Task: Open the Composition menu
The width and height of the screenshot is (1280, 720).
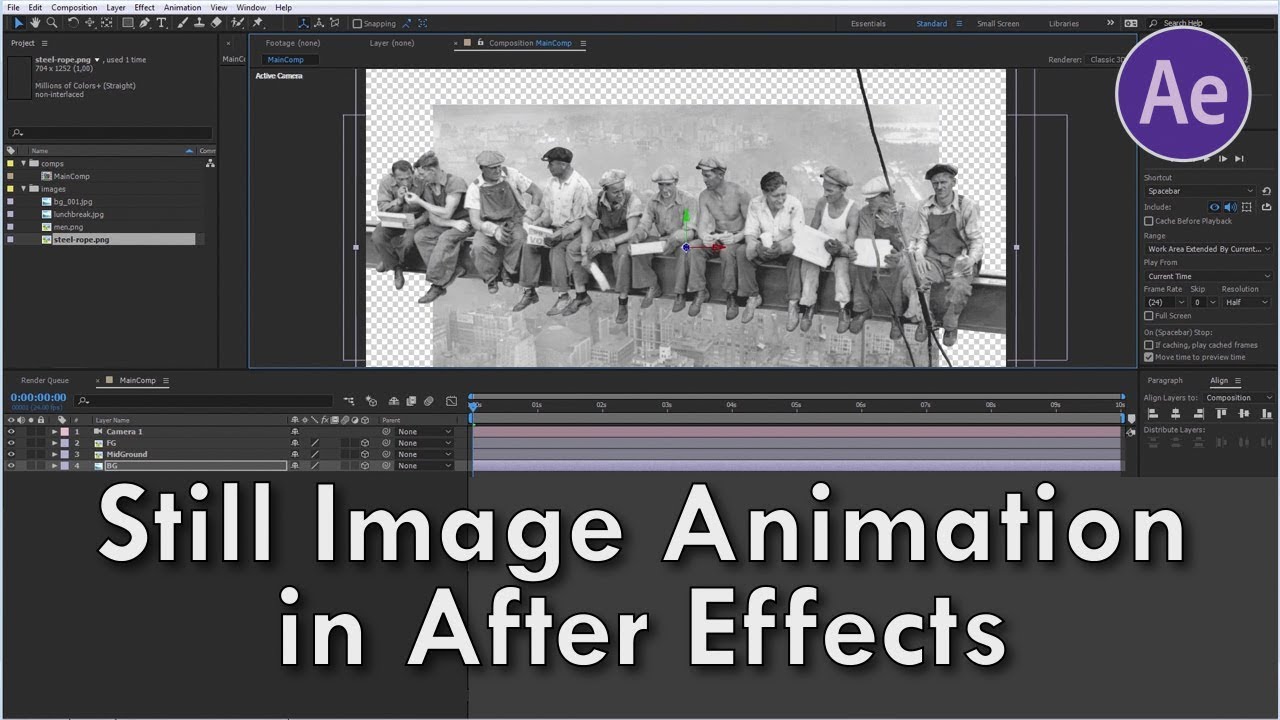Action: click(x=74, y=7)
